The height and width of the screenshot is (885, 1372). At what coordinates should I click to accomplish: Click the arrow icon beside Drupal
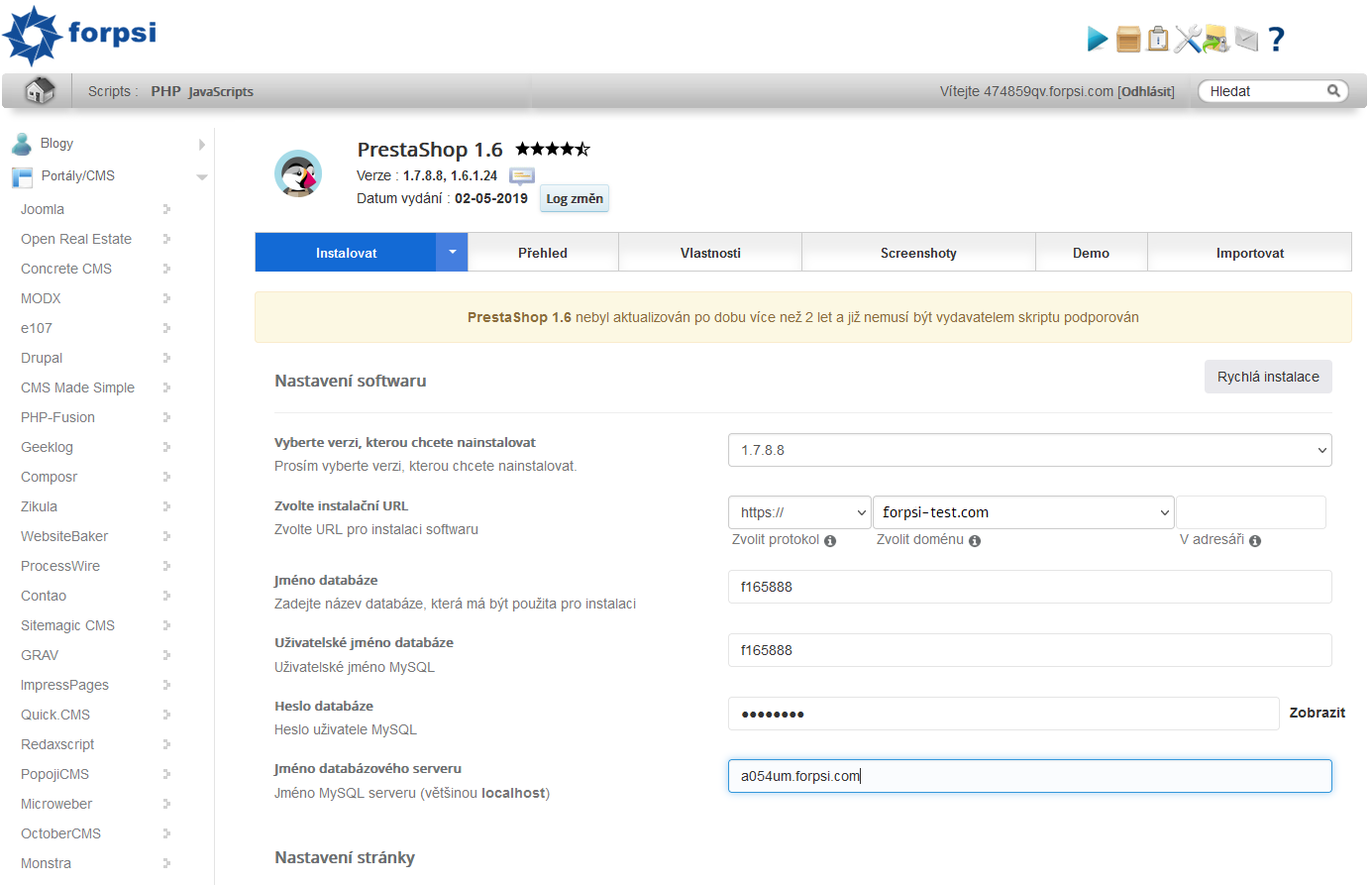click(166, 358)
